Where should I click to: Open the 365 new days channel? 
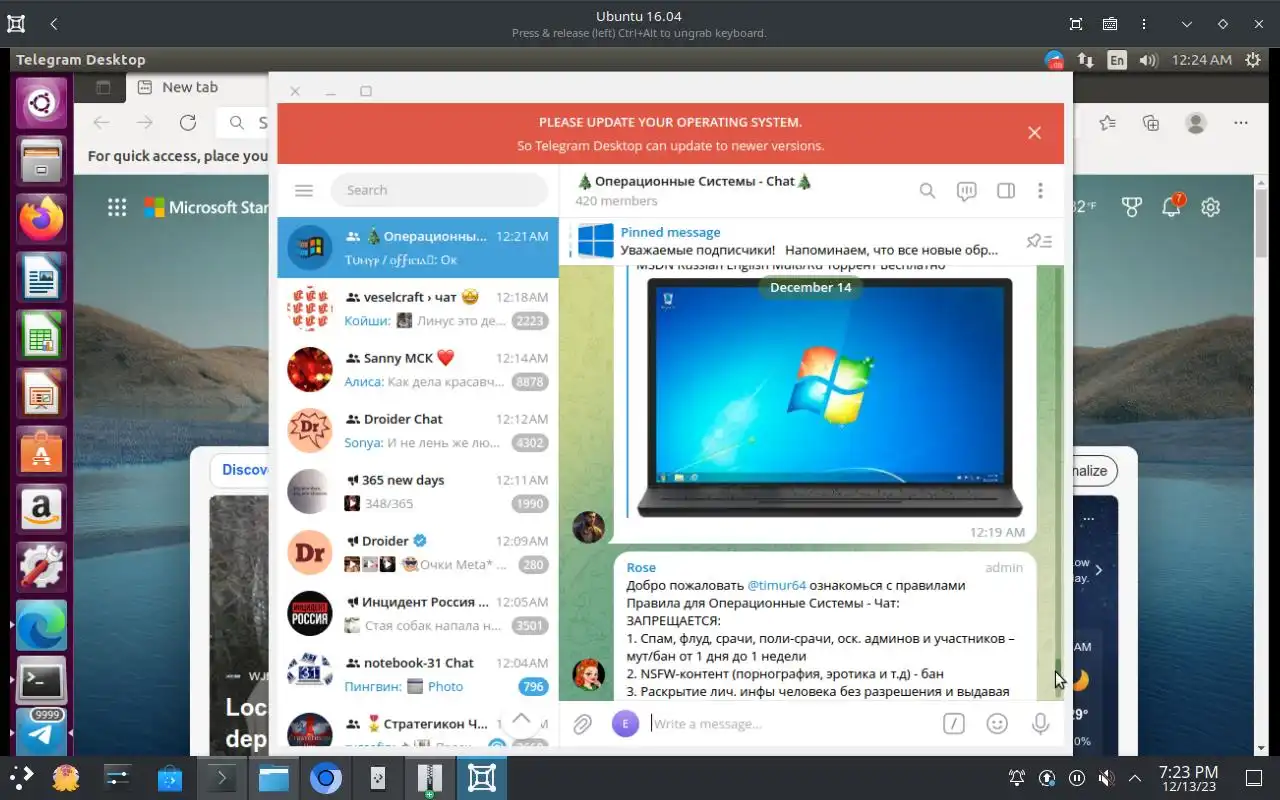coord(418,492)
